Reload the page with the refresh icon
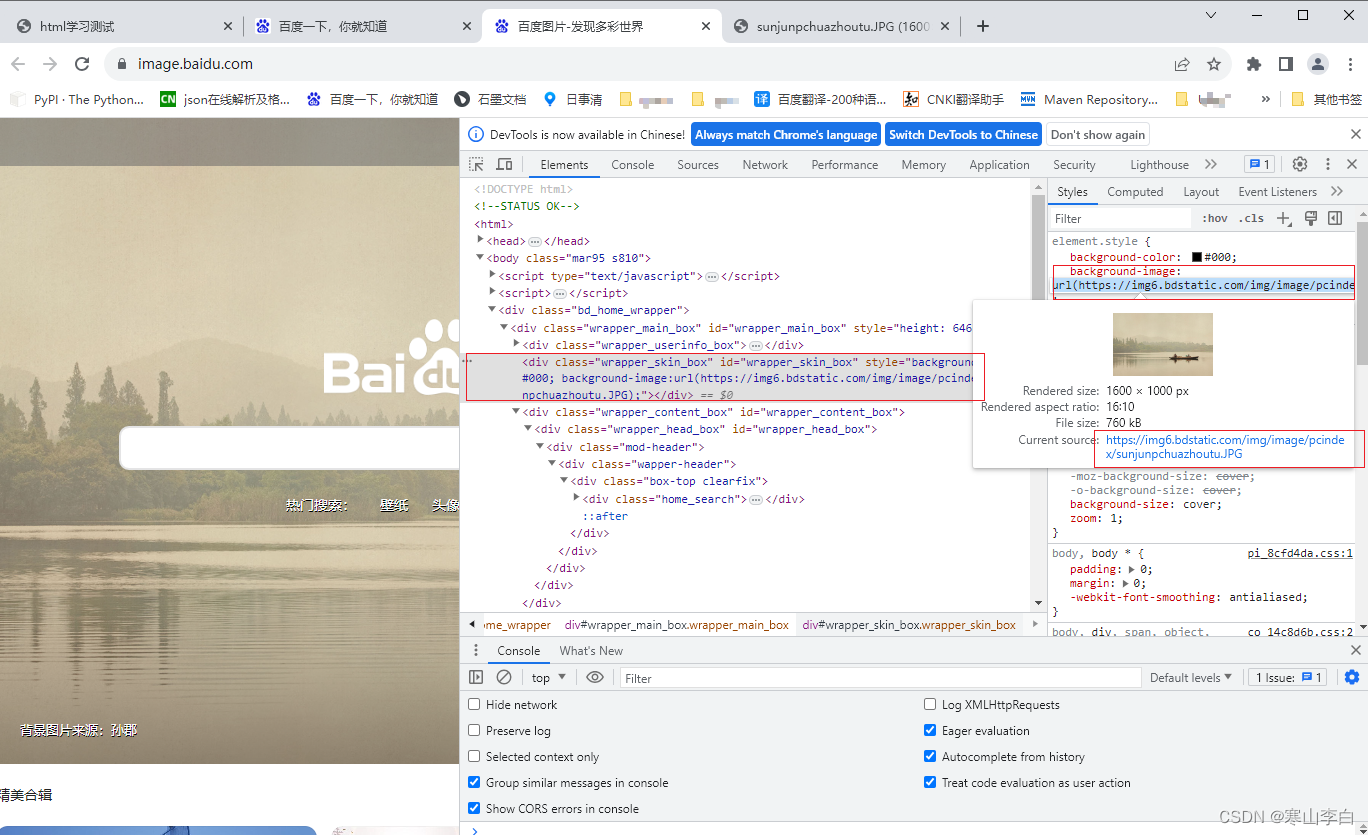This screenshot has height=835, width=1368. [82, 64]
